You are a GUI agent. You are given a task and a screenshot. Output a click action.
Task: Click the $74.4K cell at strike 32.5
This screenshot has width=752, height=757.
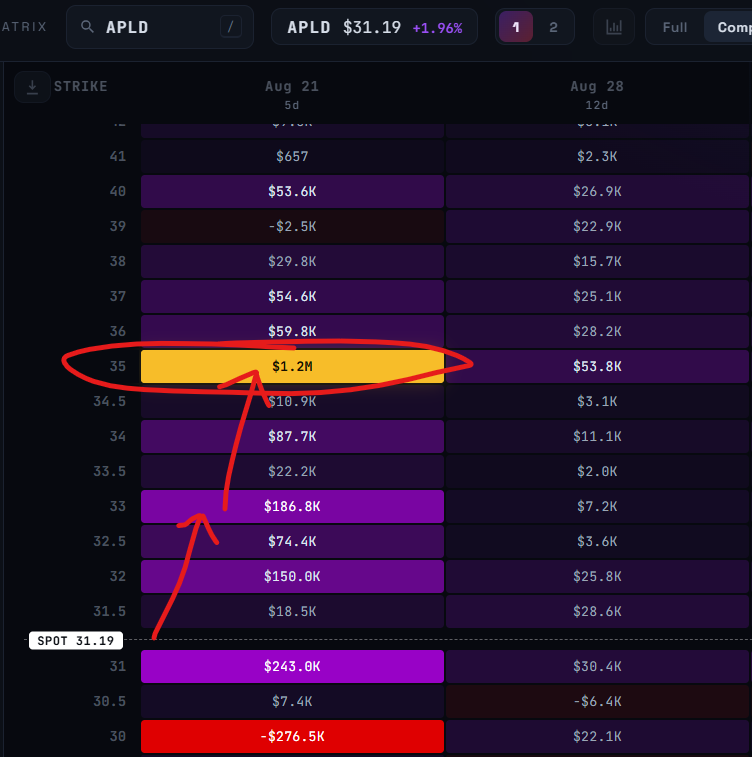(292, 541)
